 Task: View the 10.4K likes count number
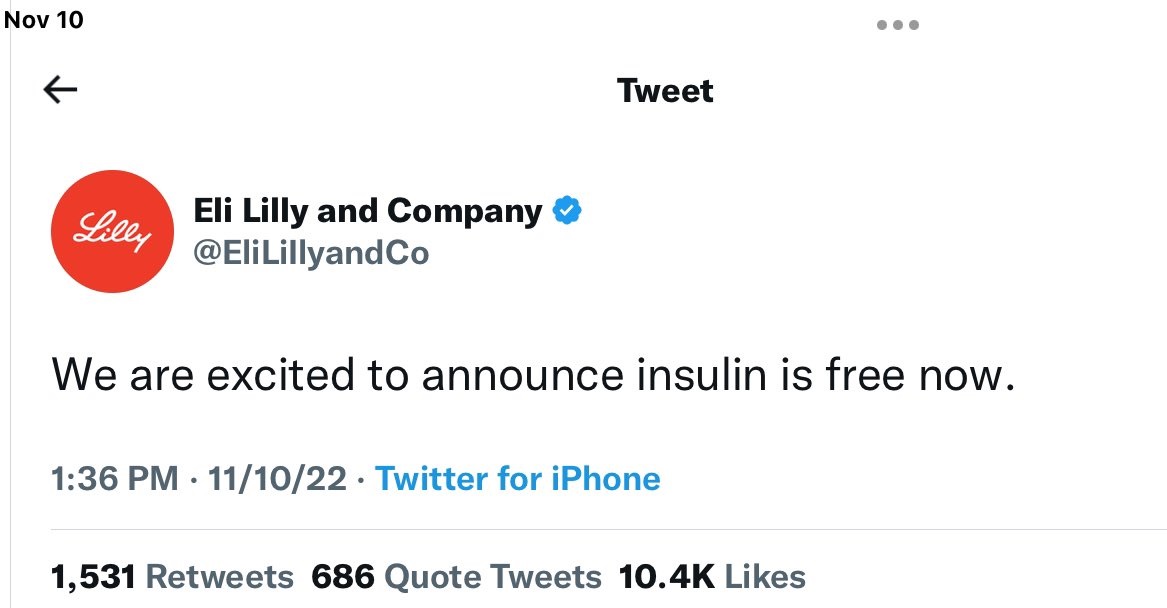pos(666,577)
